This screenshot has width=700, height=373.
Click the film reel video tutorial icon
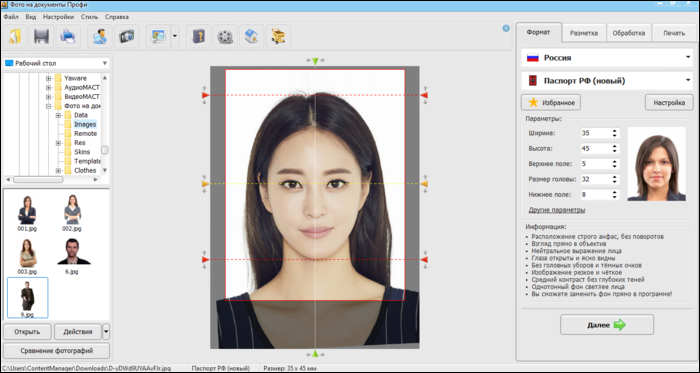coord(225,37)
